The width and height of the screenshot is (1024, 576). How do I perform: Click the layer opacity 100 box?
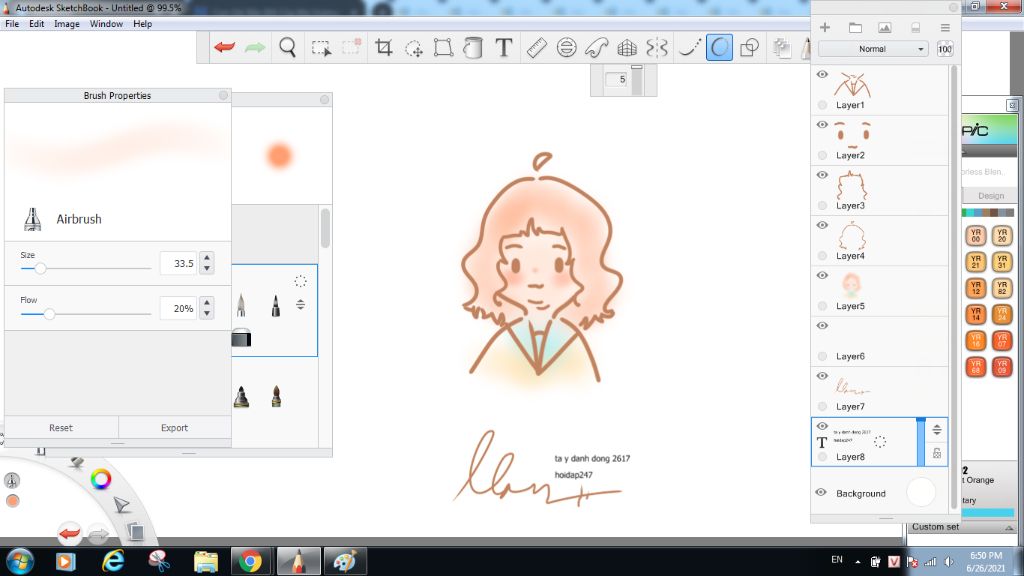click(x=944, y=49)
